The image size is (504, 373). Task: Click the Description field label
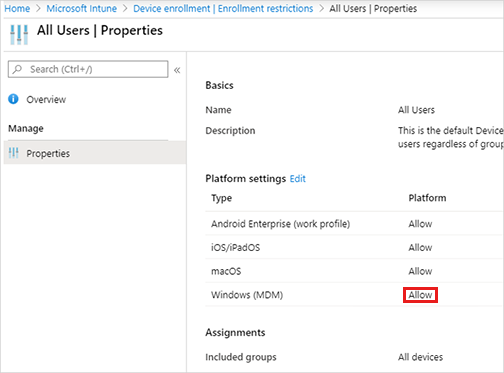(230, 130)
